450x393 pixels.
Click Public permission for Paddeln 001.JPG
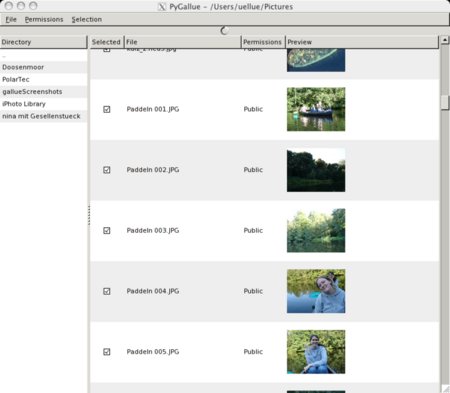point(253,109)
